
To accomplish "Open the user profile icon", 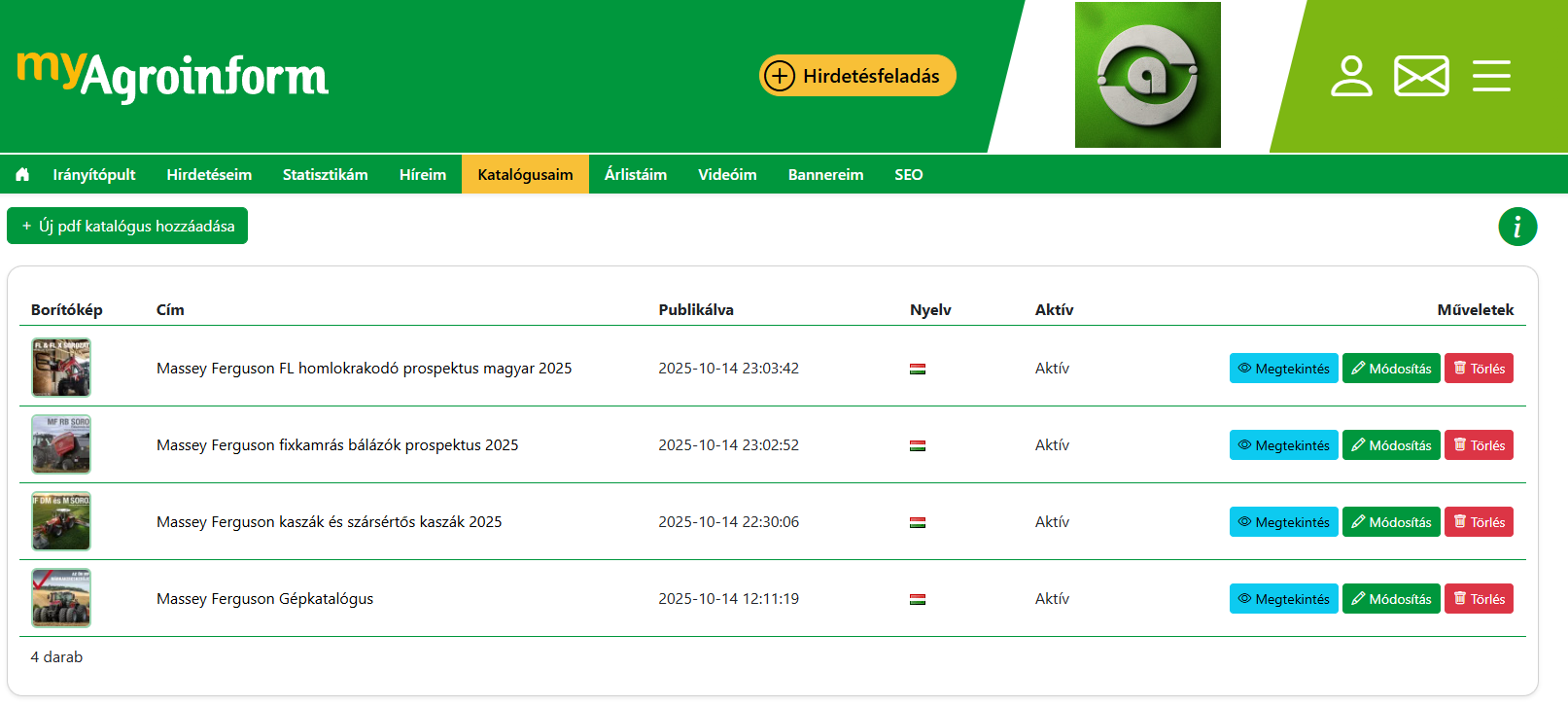I will click(x=1350, y=76).
